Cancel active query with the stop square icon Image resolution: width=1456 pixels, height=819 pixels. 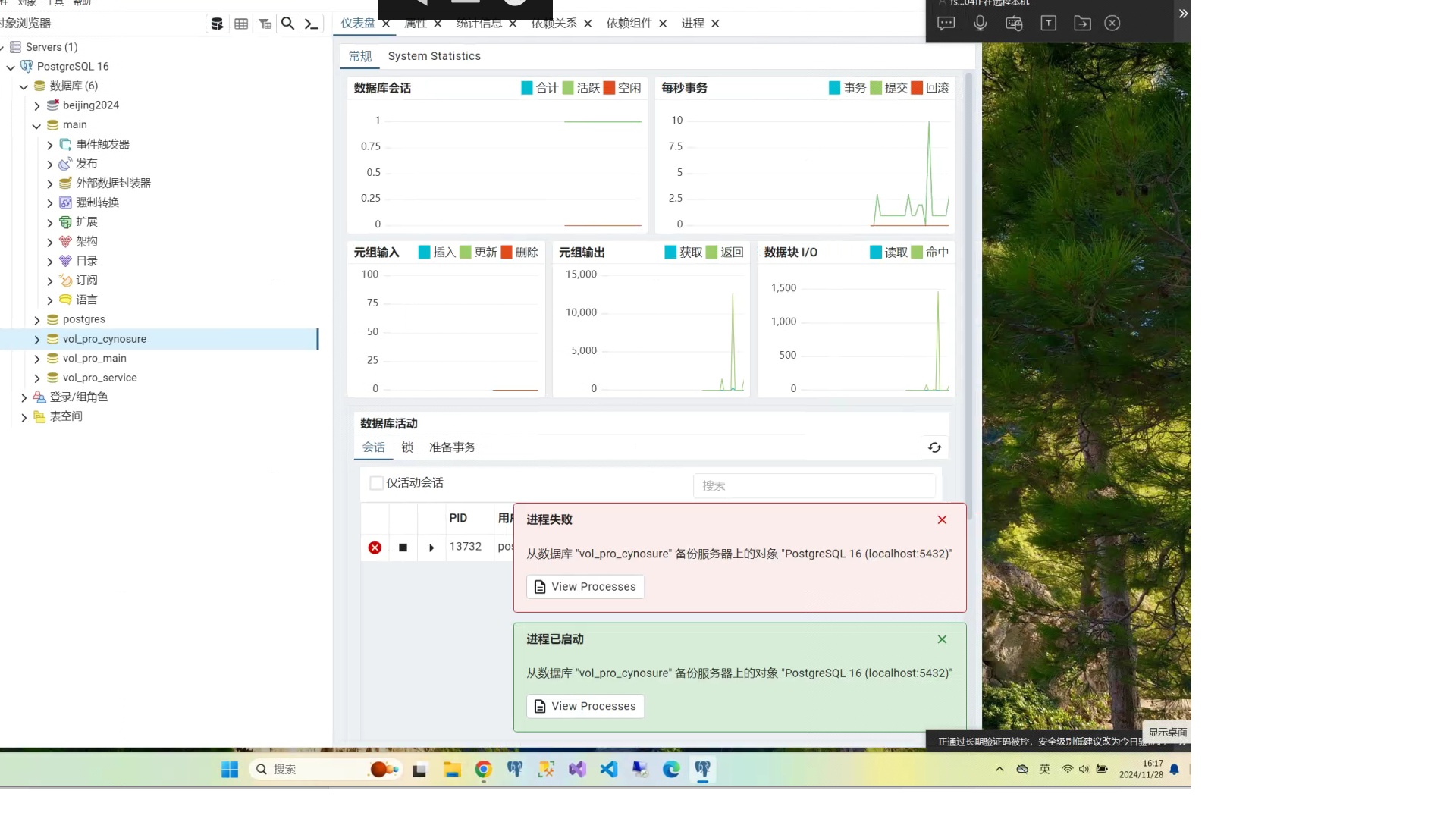[403, 548]
